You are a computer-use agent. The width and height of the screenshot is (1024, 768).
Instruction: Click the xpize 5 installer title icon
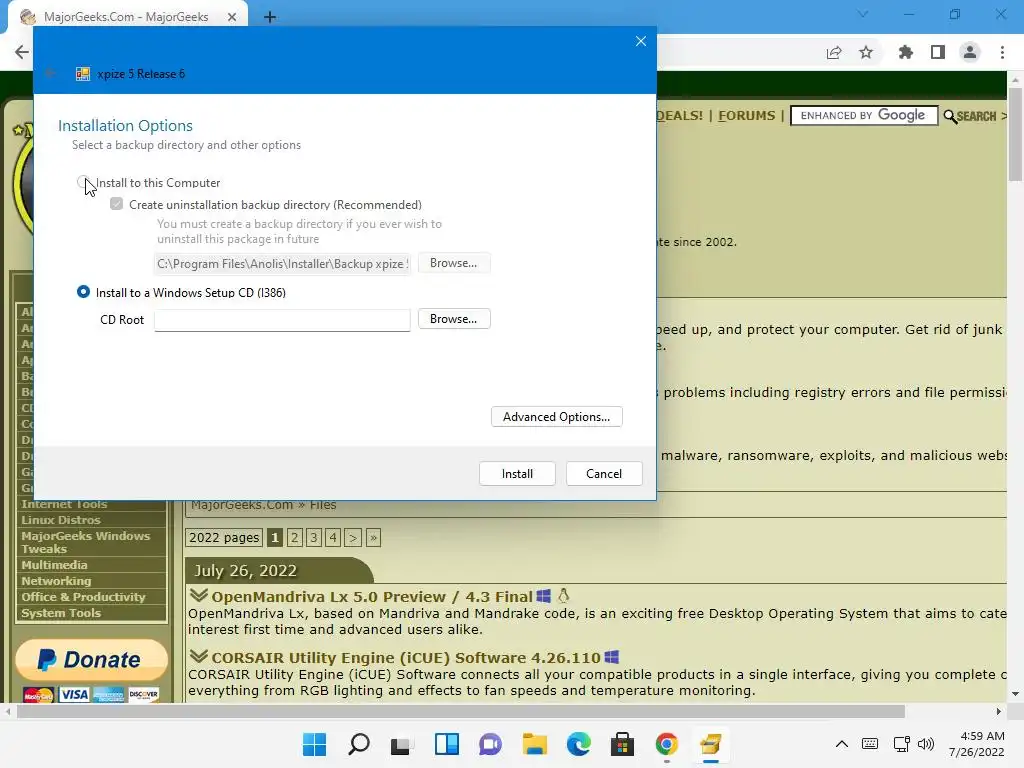[x=83, y=74]
